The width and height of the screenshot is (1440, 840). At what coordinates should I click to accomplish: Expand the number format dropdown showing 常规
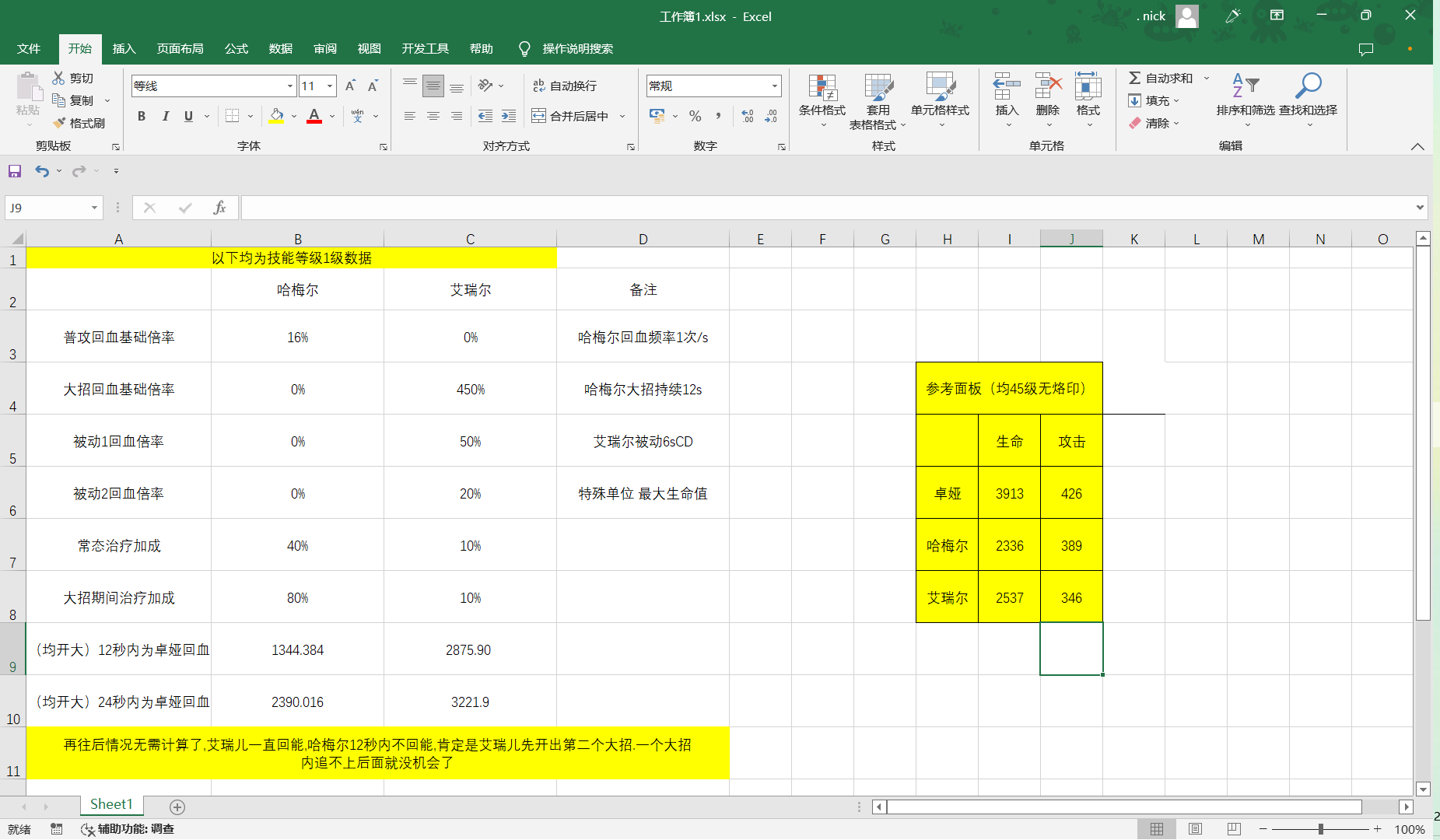pyautogui.click(x=774, y=86)
